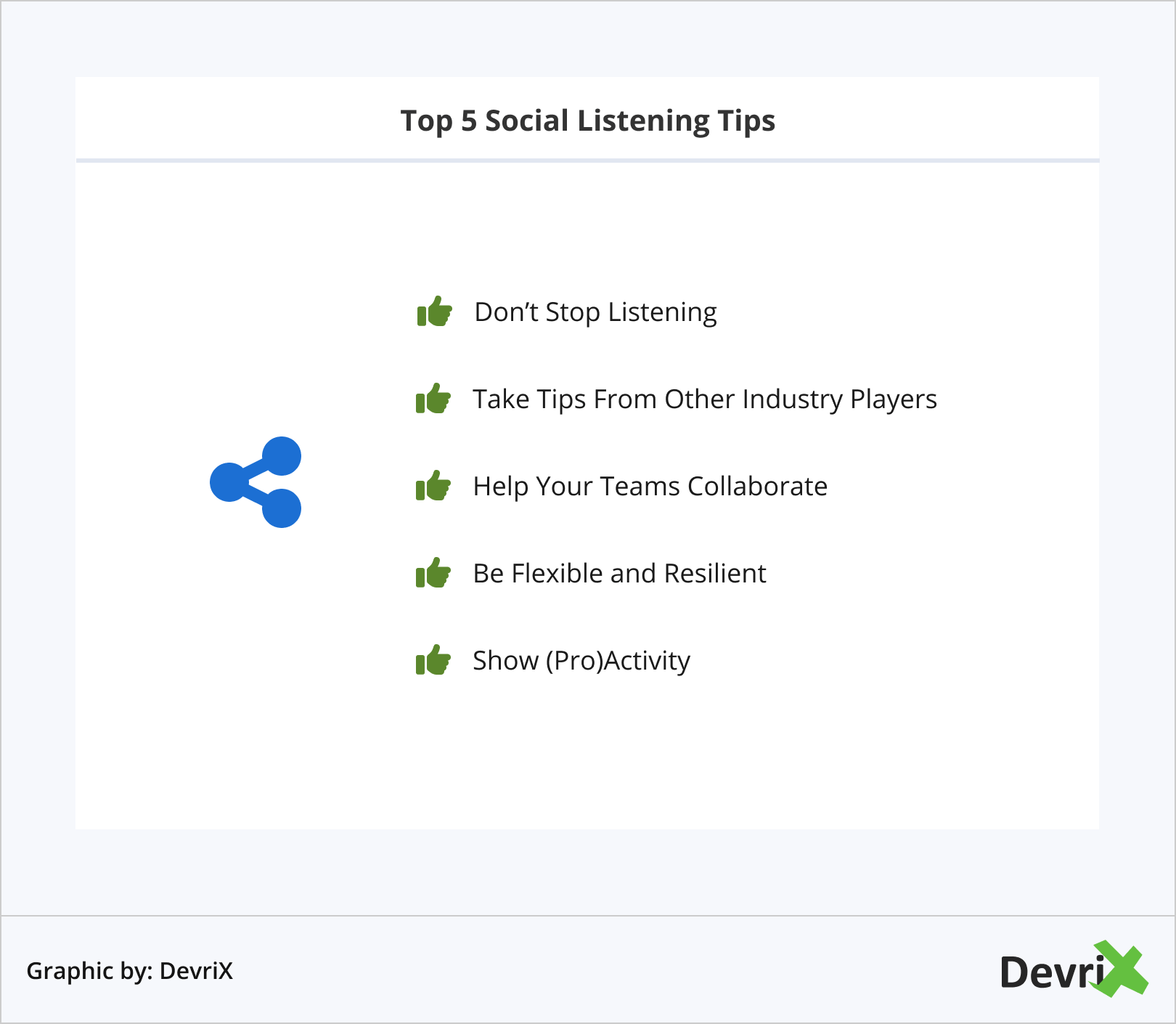Click the divider line under the title
Viewport: 1176px width, 1024px height.
coord(587,160)
